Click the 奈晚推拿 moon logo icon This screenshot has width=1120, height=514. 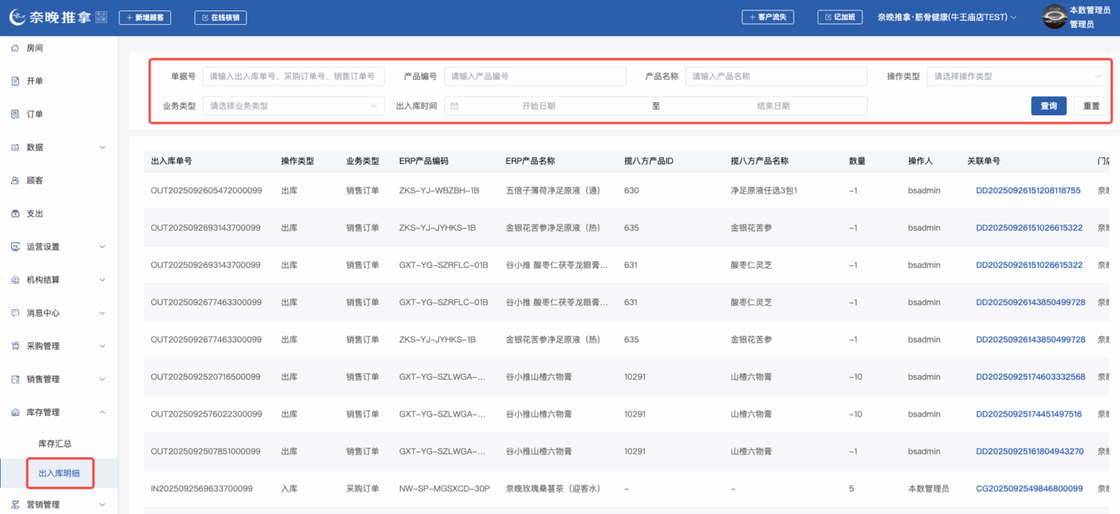pos(19,17)
